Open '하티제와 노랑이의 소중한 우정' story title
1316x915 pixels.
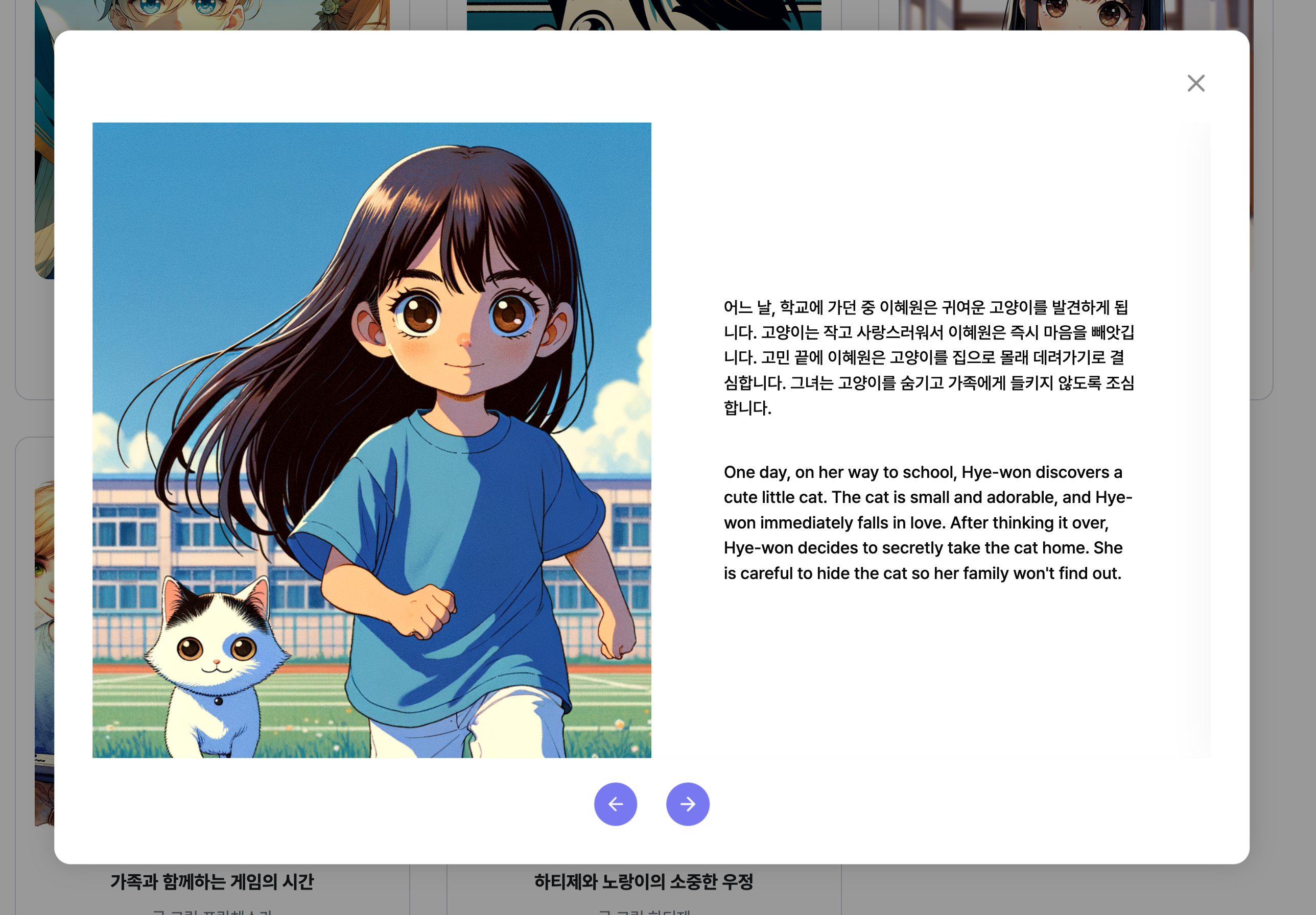(643, 881)
